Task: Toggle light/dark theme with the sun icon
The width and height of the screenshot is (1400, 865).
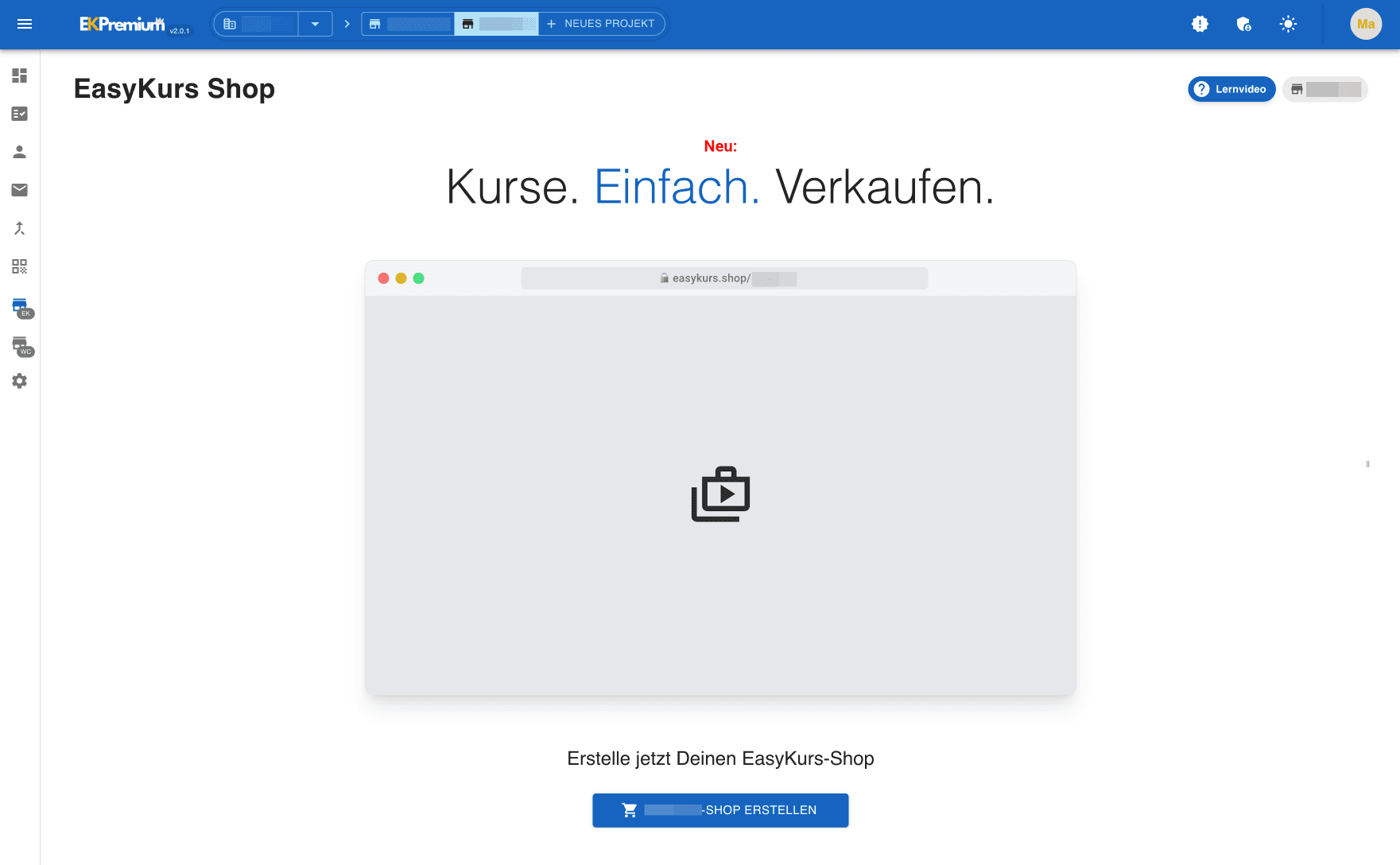Action: coord(1288,24)
